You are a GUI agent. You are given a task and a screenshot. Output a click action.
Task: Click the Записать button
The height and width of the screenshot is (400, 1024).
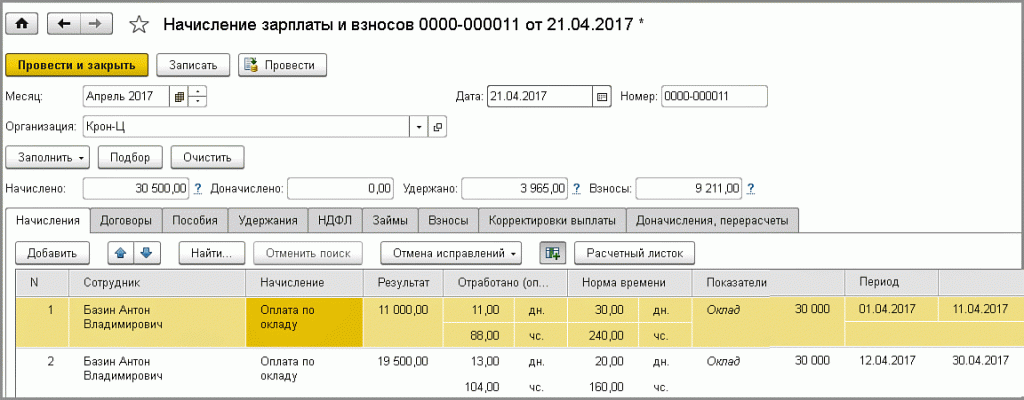tap(193, 65)
